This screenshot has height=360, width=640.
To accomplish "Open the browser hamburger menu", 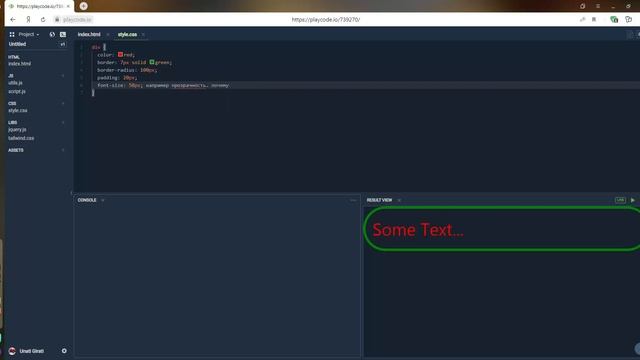I will coord(598,6).
